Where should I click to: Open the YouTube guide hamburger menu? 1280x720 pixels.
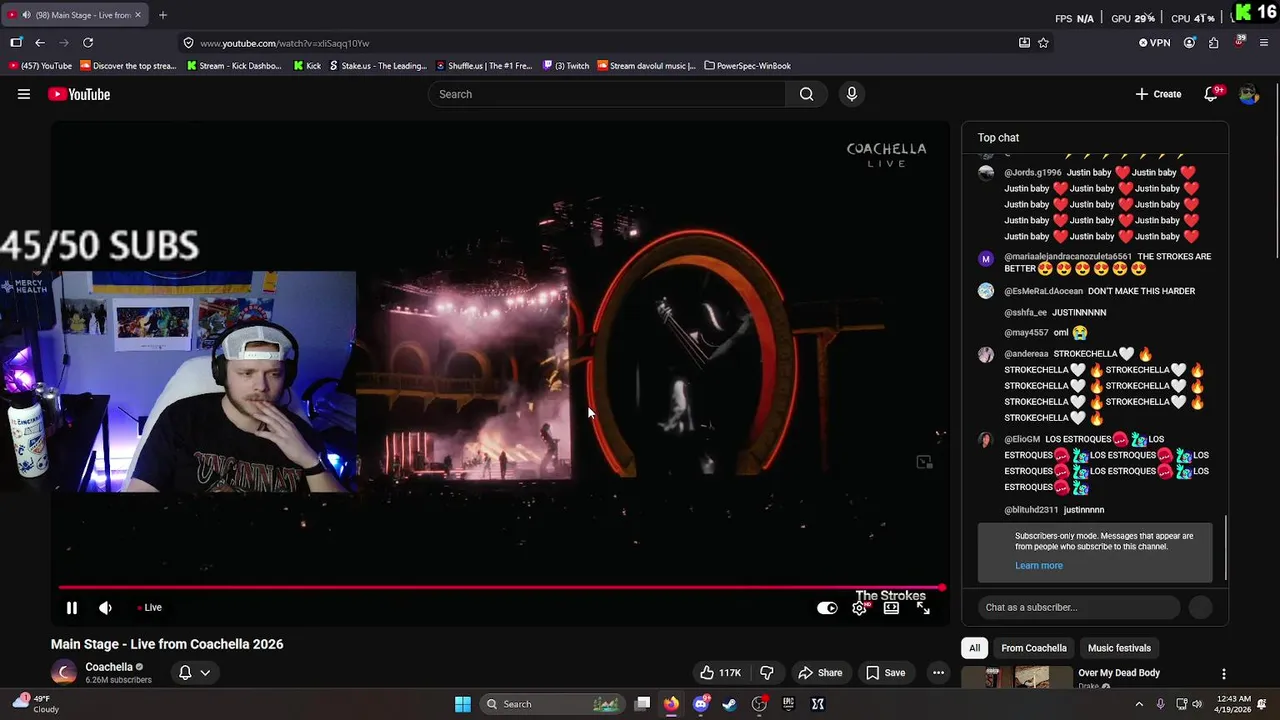pyautogui.click(x=24, y=94)
